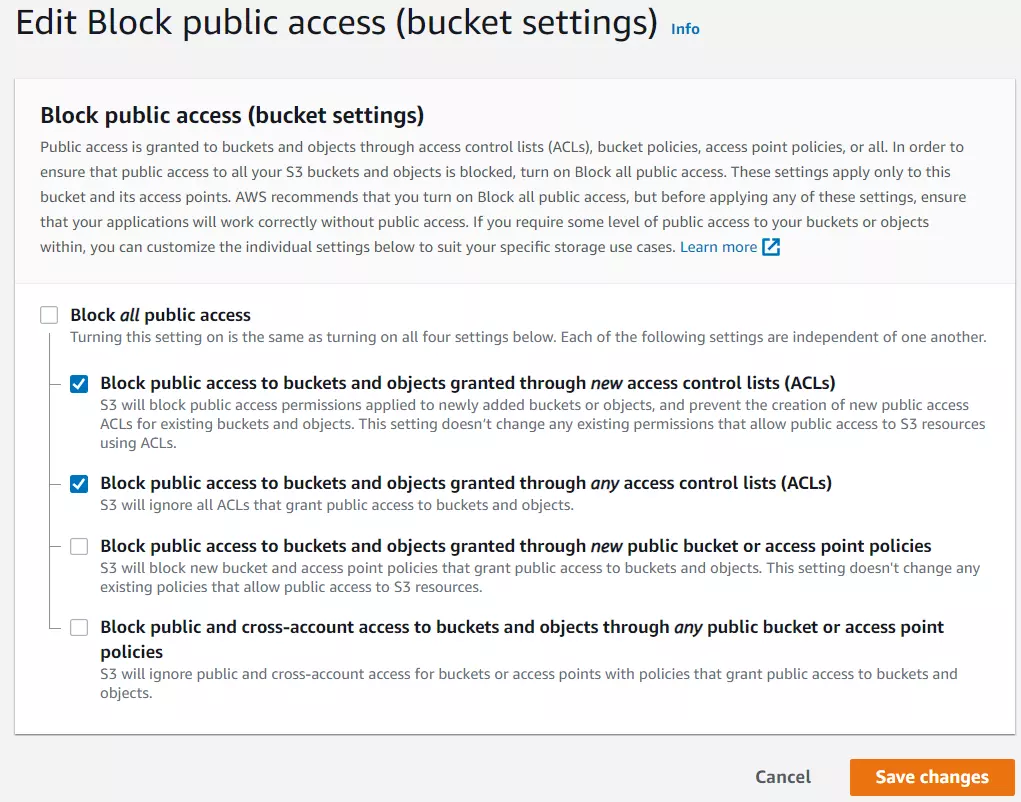
Task: Click the Block public access section heading
Action: 232,115
